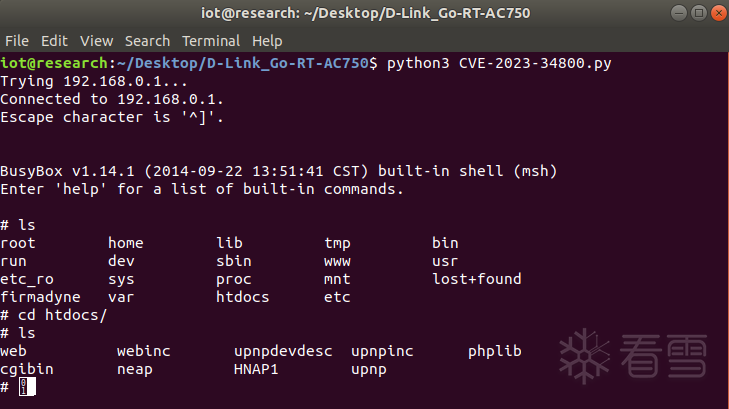The height and width of the screenshot is (409, 729).
Task: Open the Help menu
Action: (267, 41)
